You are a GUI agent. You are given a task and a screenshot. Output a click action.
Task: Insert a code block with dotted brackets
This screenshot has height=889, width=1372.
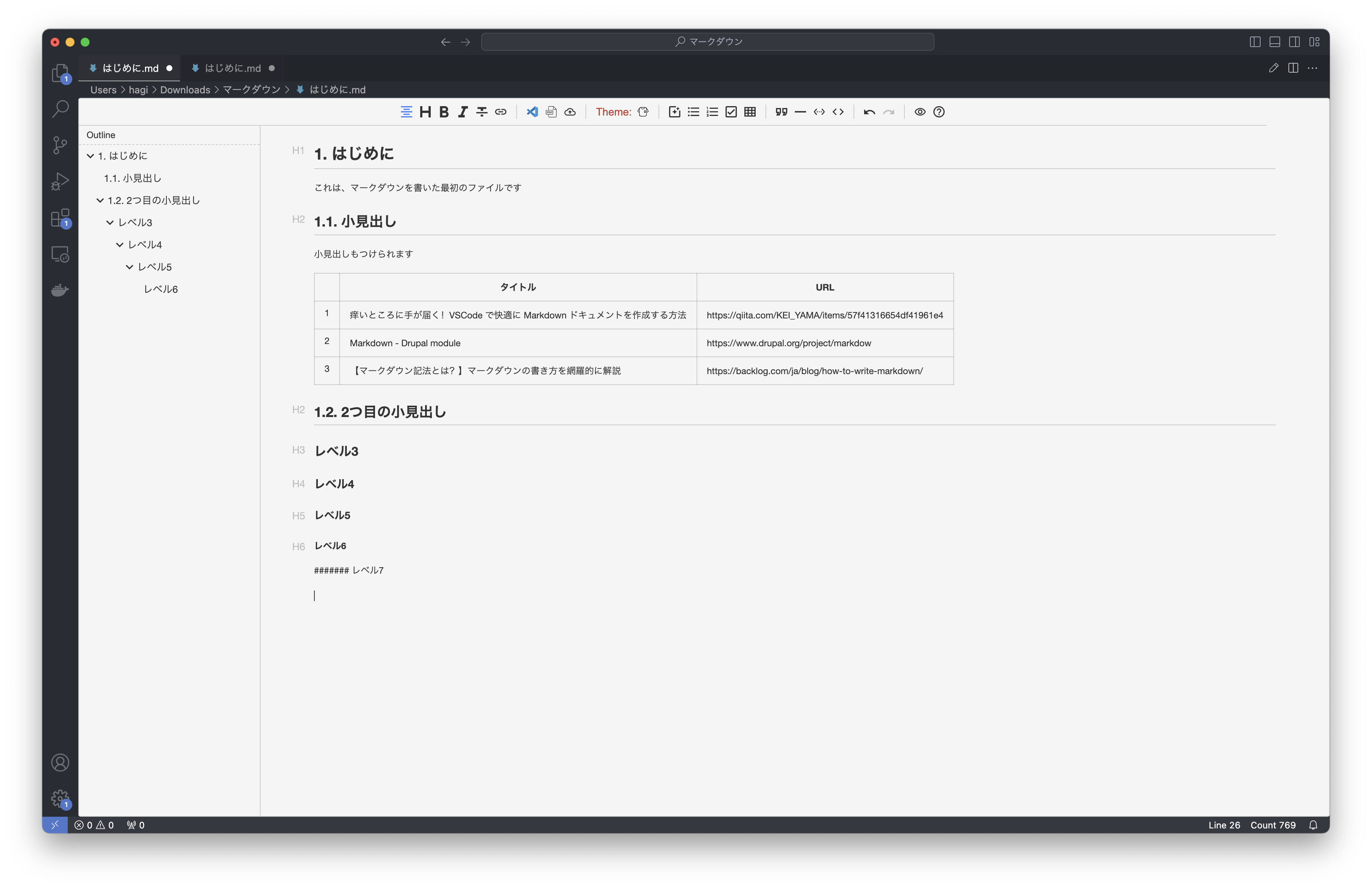coord(819,112)
